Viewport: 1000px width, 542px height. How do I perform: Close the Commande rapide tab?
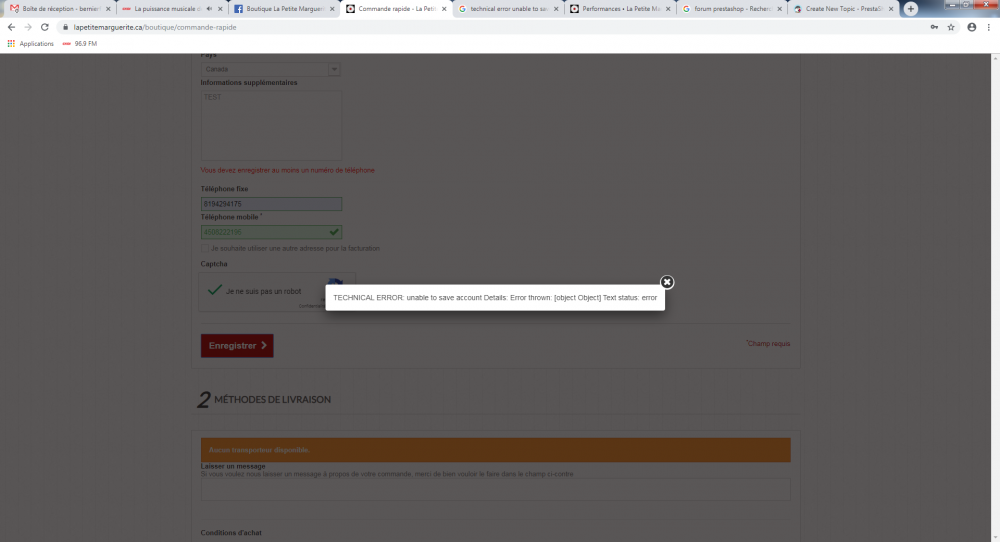tap(444, 9)
